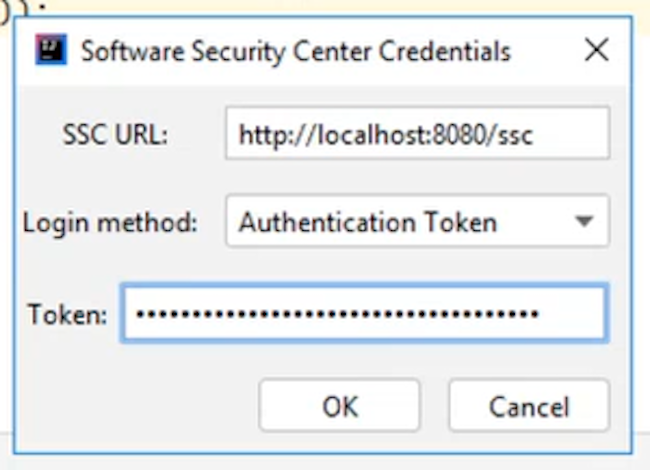Open the Login method combo box
650x470 pixels.
pyautogui.click(x=416, y=221)
